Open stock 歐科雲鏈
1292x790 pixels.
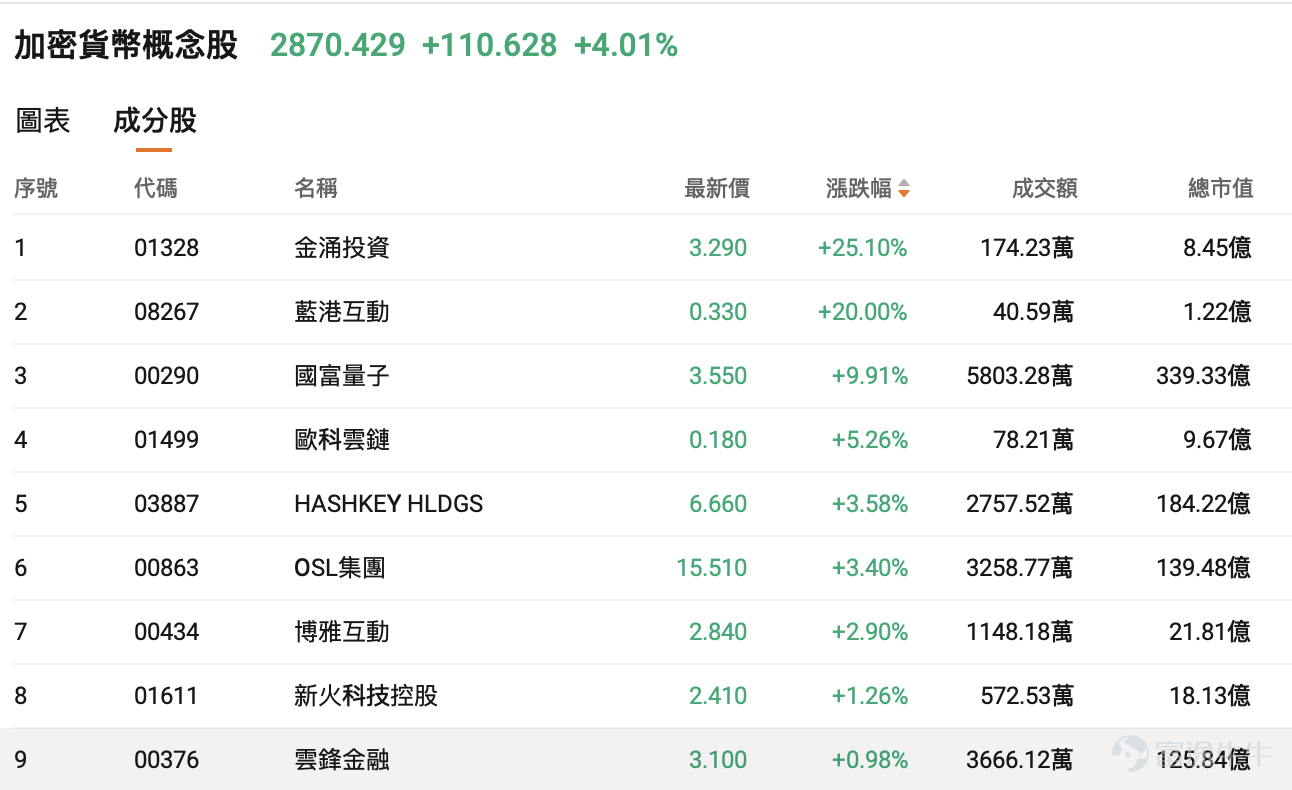pyautogui.click(x=342, y=440)
